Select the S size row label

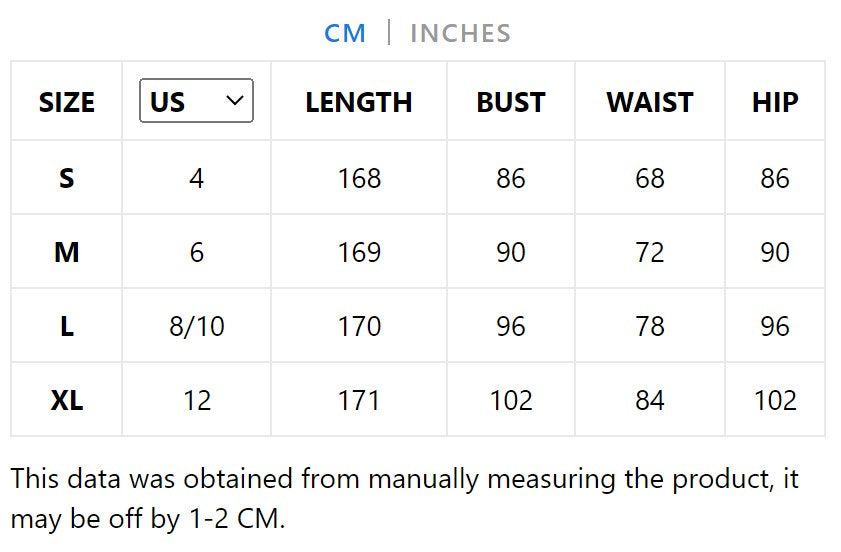[x=66, y=178]
